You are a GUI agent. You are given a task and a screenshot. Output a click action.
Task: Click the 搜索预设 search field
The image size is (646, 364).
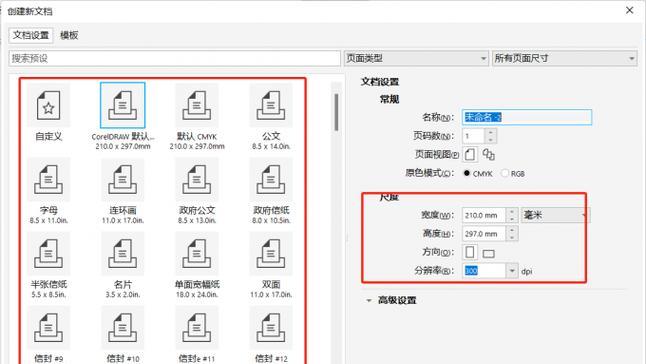[174, 58]
